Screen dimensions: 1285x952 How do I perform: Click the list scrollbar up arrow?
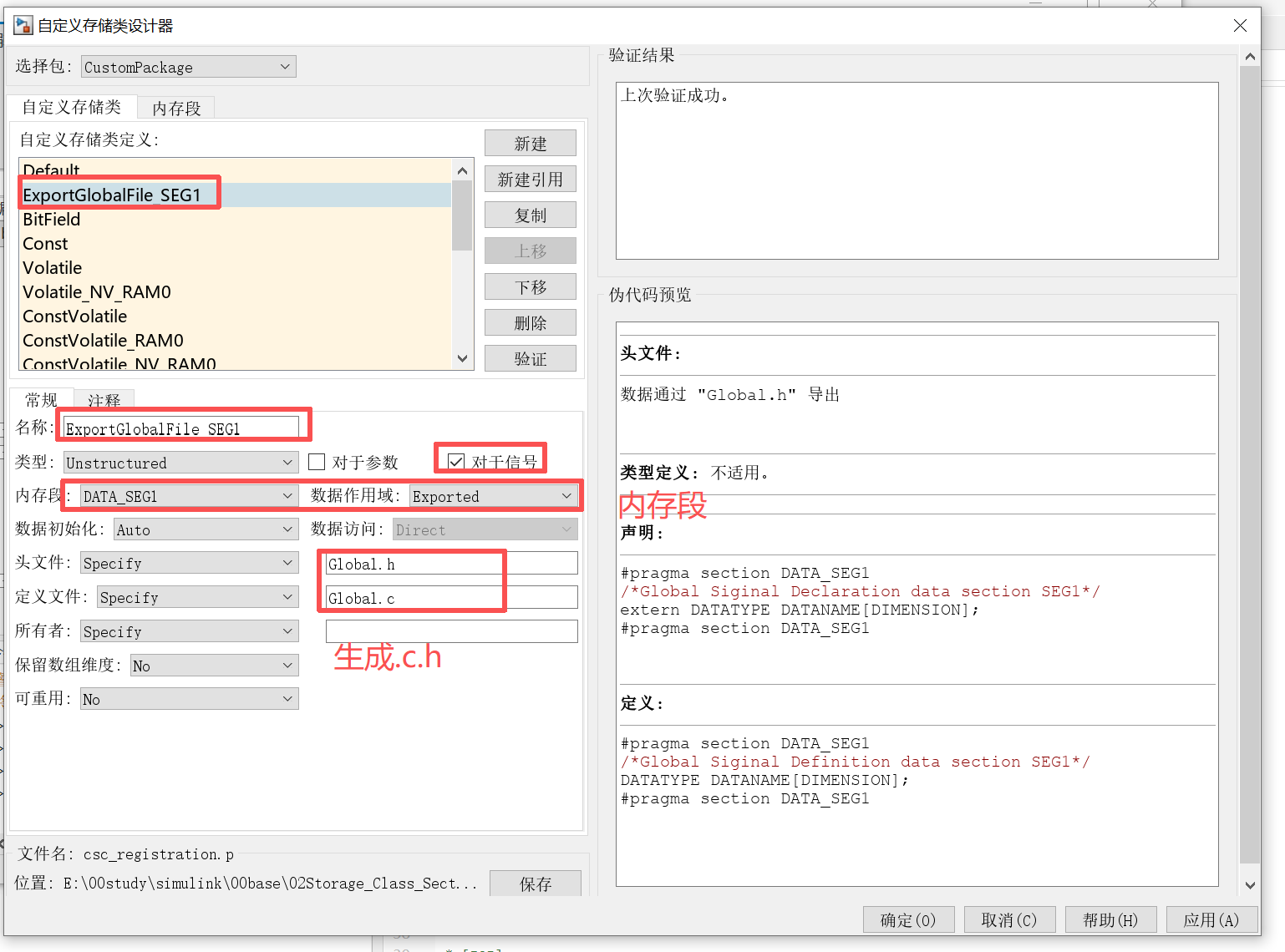coord(462,170)
